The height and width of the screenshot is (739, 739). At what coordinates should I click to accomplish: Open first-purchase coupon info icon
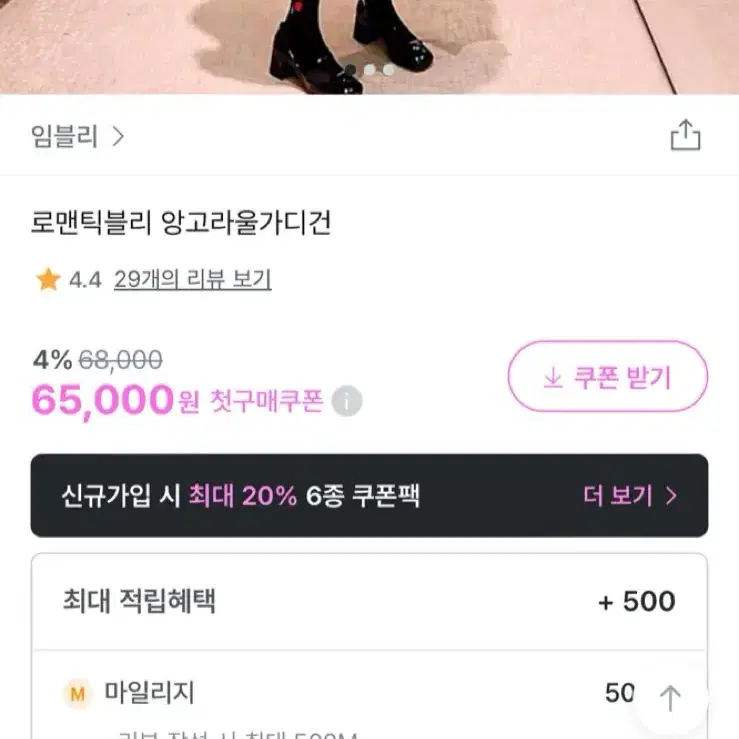pos(347,401)
